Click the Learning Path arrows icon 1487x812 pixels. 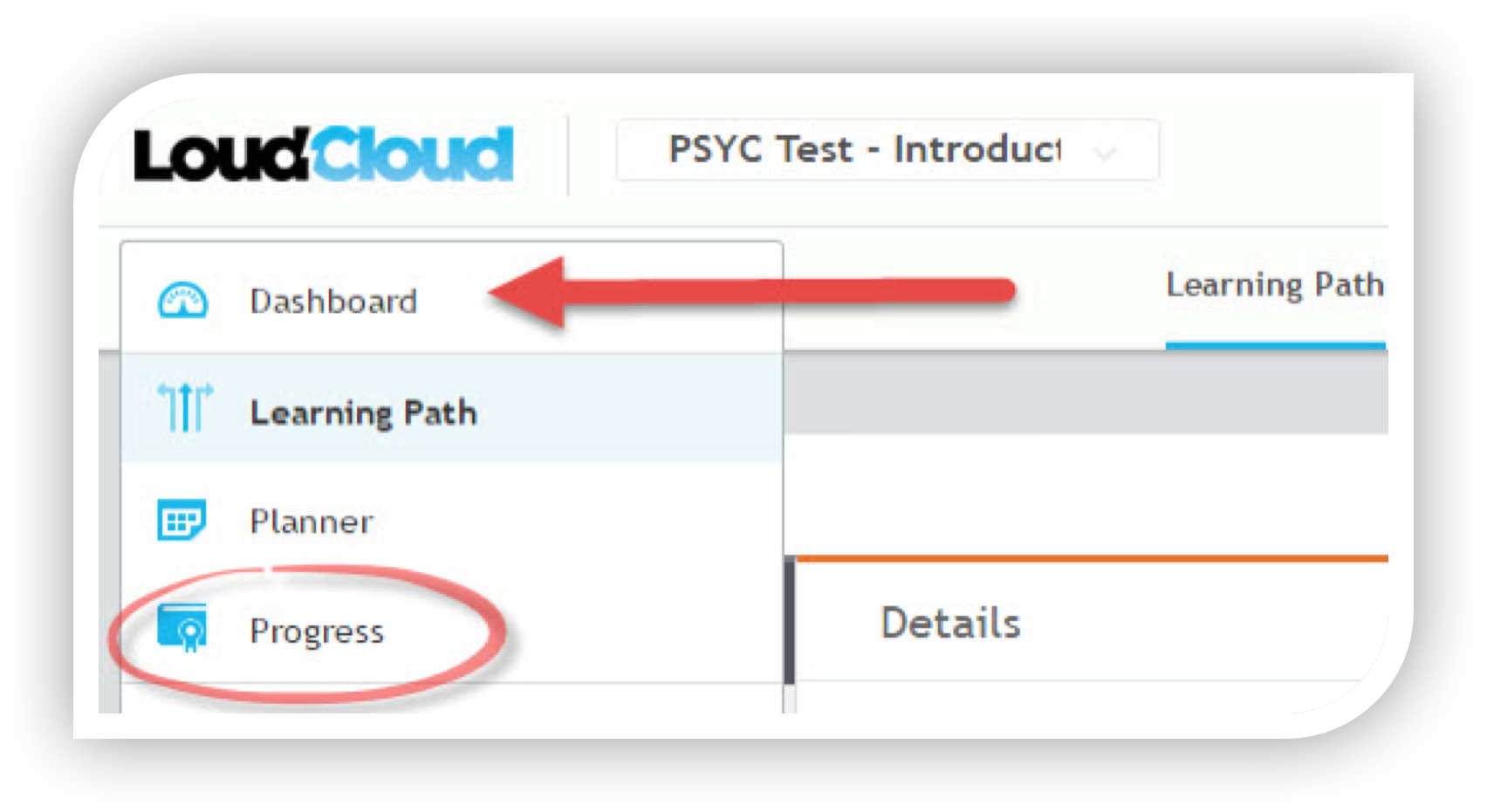tap(184, 408)
